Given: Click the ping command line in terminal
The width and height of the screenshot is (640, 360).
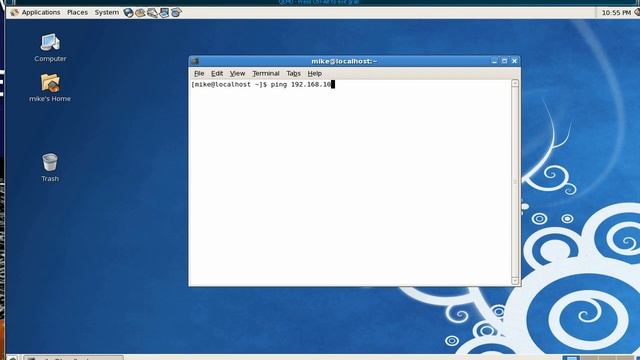Looking at the screenshot, I should 263,84.
